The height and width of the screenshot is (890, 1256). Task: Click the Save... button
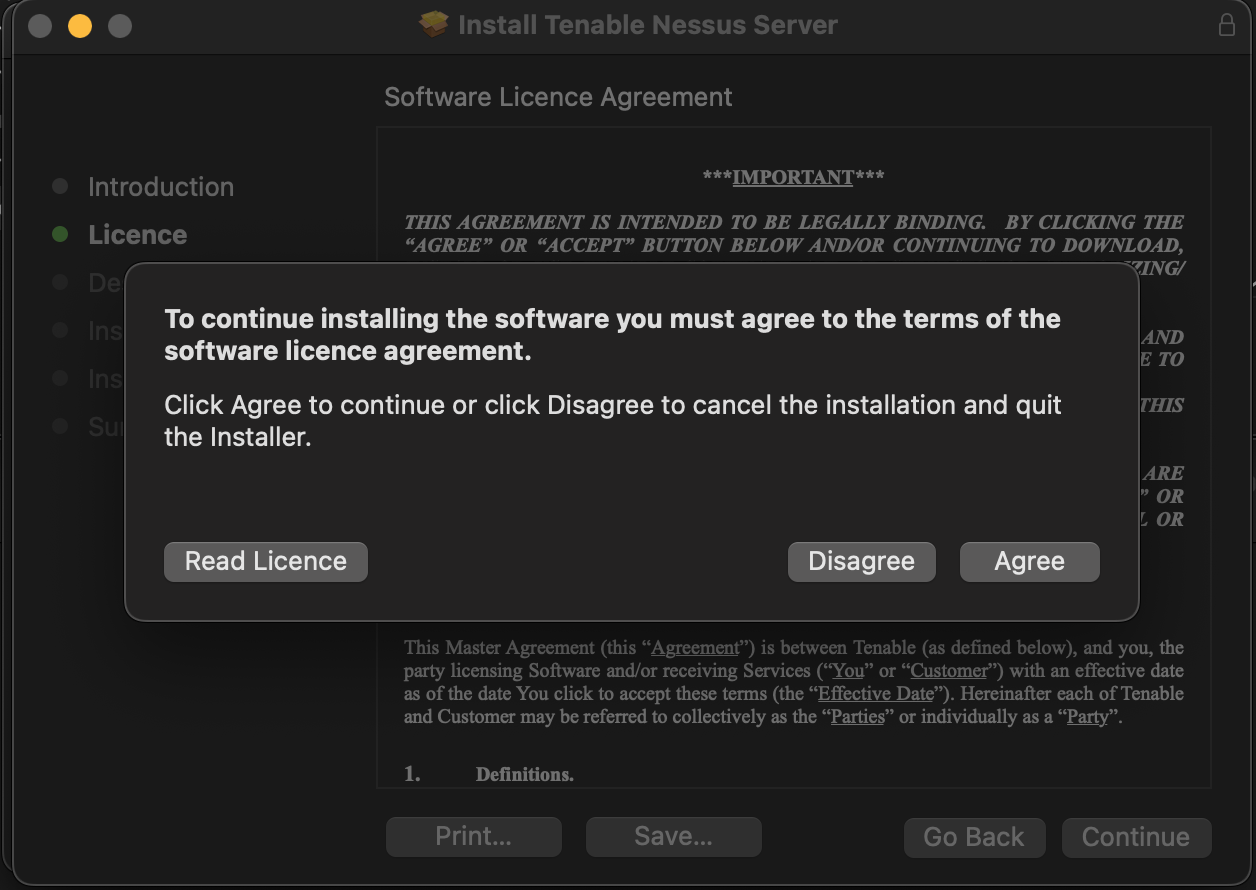673,837
